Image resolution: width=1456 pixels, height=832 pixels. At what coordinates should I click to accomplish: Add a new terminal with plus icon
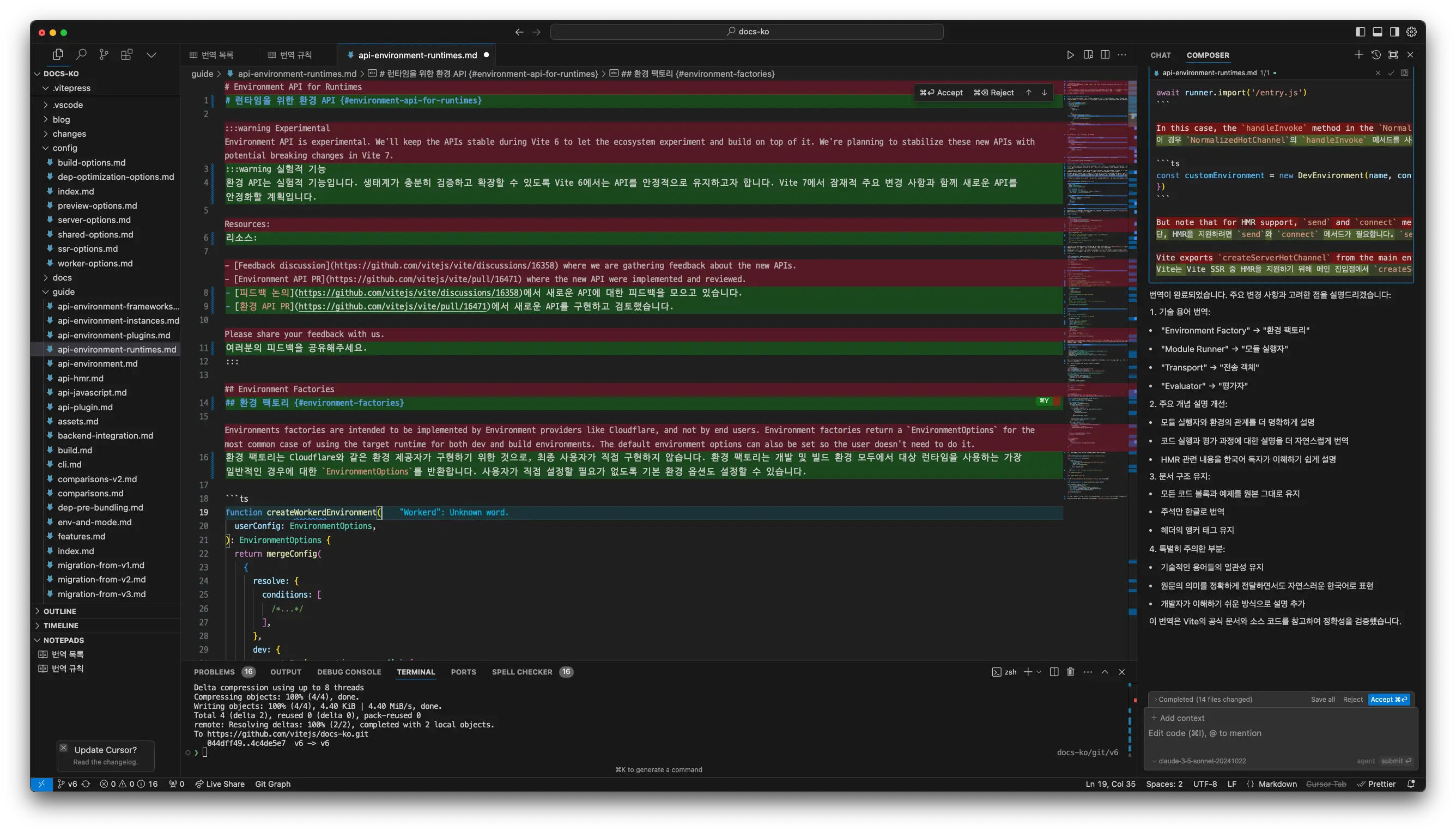[x=1028, y=672]
